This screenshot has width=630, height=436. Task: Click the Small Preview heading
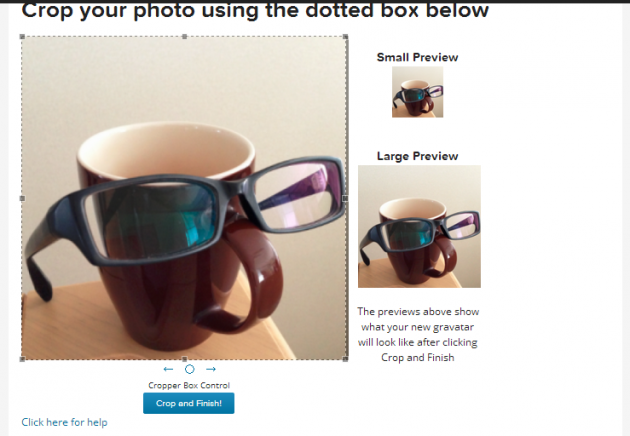pos(417,57)
